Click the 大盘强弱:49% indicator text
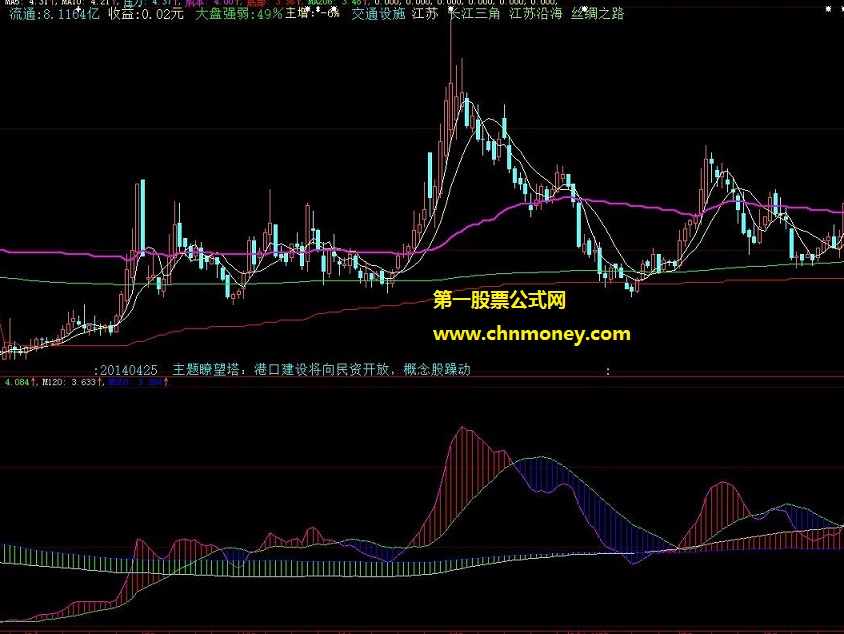The width and height of the screenshot is (844, 634). tap(238, 14)
